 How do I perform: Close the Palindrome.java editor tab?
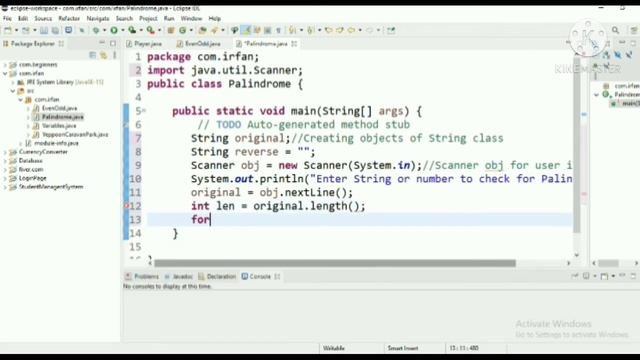point(294,44)
